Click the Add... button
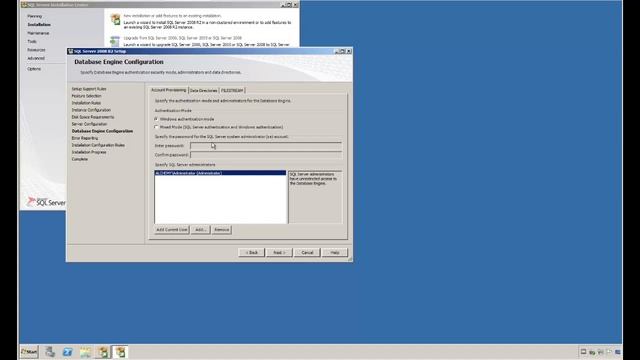The image size is (640, 360). click(x=200, y=230)
